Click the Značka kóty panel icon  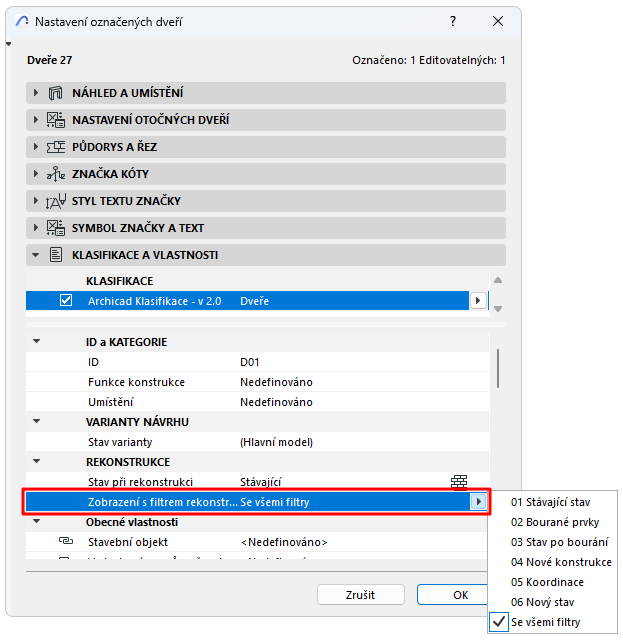(56, 174)
